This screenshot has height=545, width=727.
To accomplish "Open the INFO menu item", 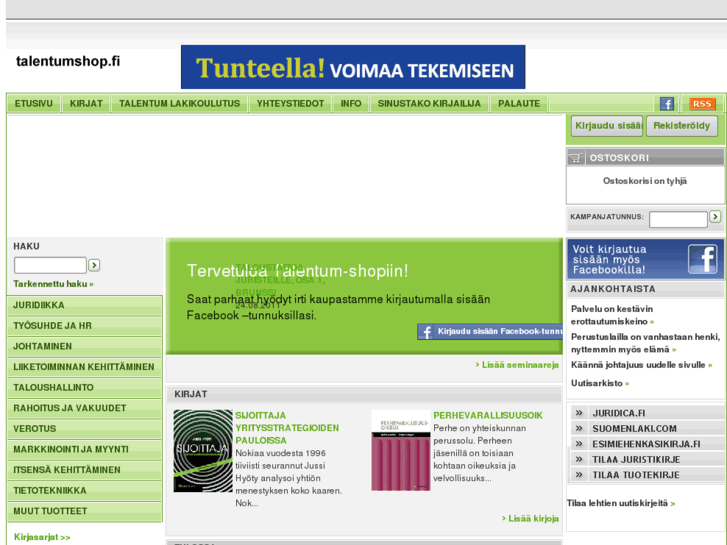I will click(351, 103).
